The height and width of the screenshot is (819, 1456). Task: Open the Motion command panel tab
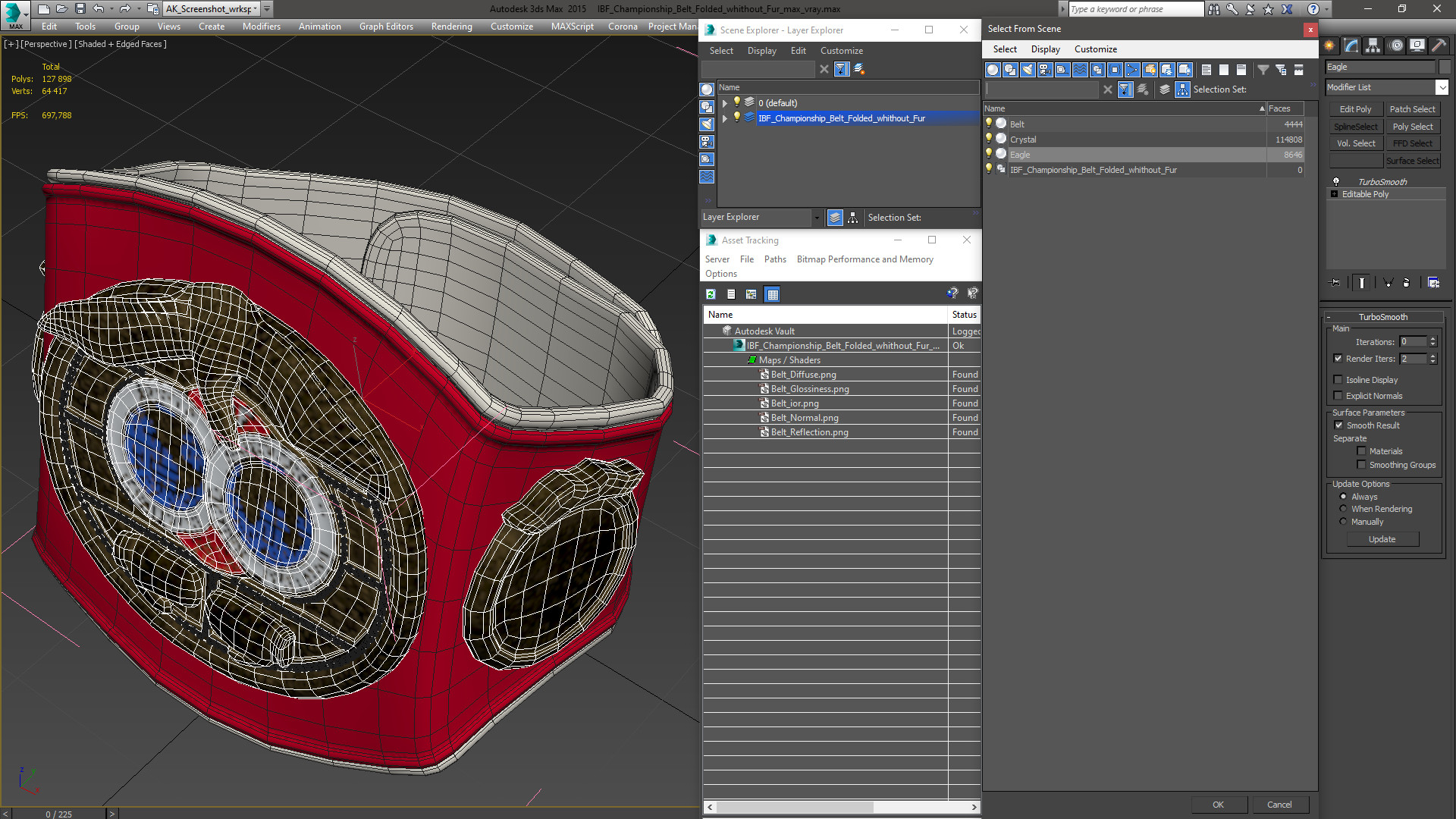[1395, 45]
